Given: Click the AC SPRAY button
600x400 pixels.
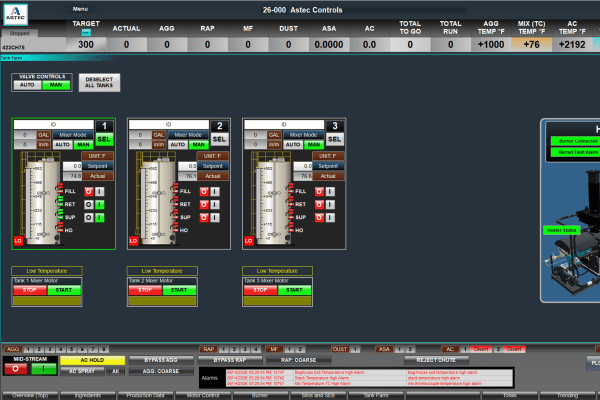Looking at the screenshot, I should (x=82, y=371).
